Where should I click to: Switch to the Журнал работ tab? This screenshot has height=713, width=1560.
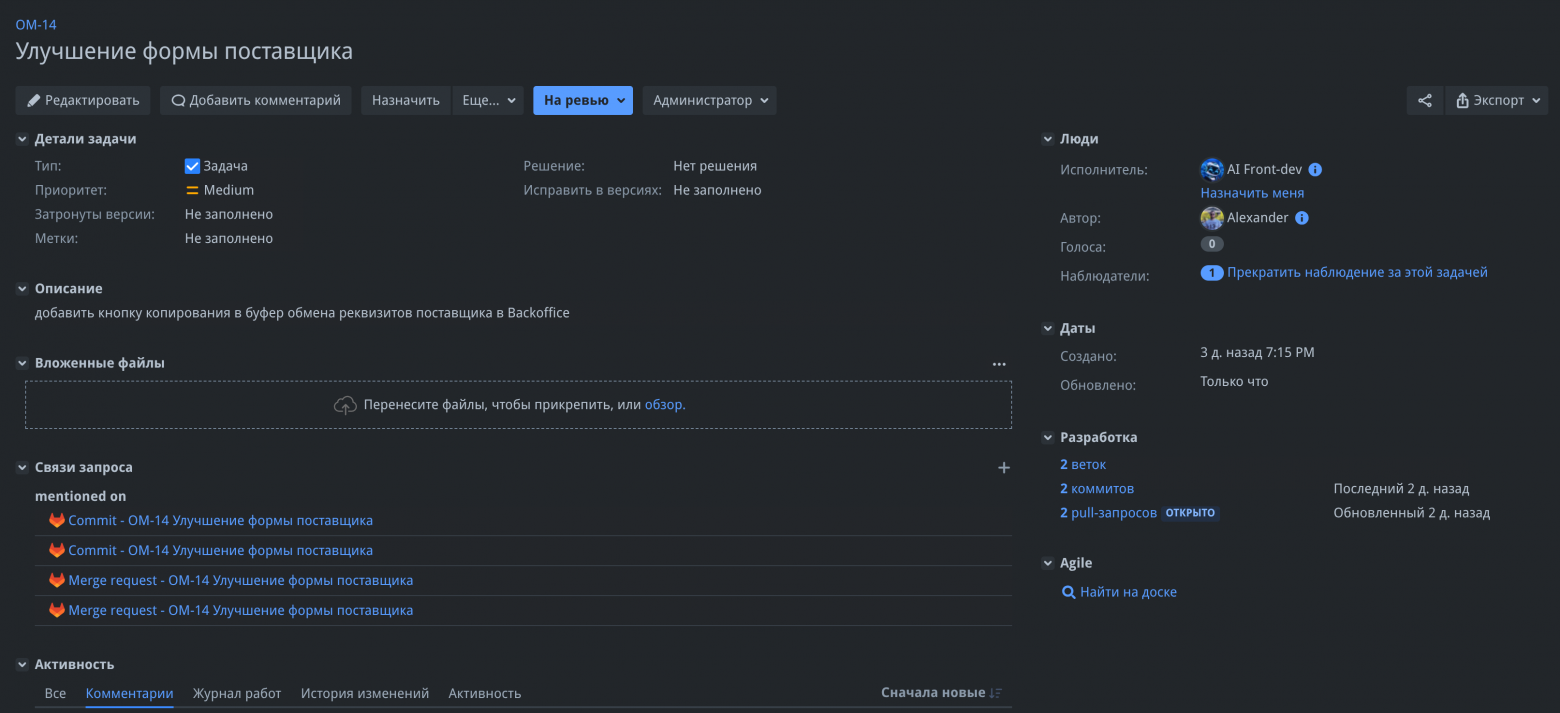click(237, 693)
